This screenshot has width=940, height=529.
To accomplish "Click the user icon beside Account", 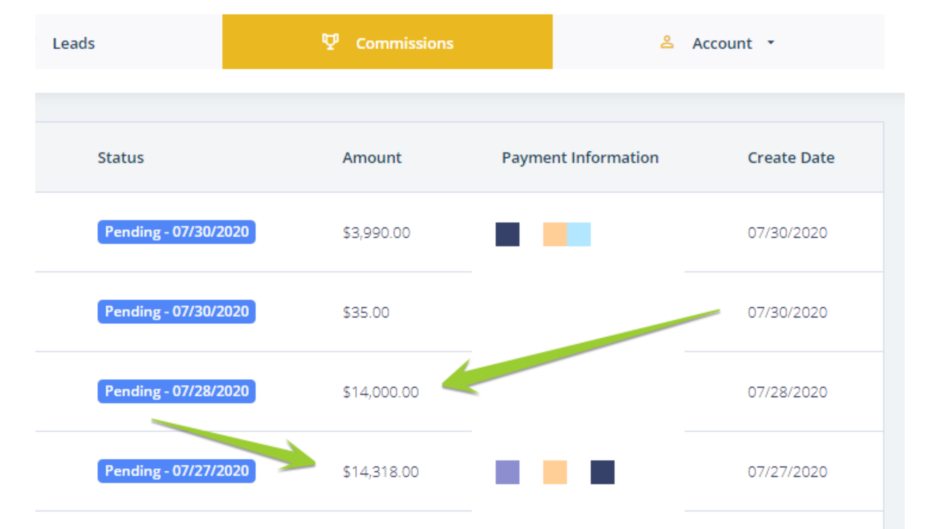I will (x=667, y=42).
